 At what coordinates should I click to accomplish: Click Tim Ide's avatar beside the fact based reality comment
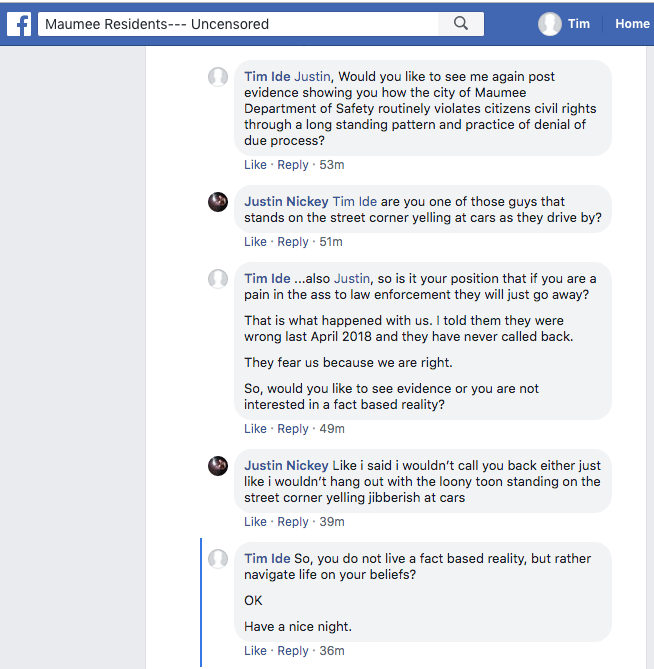(218, 559)
